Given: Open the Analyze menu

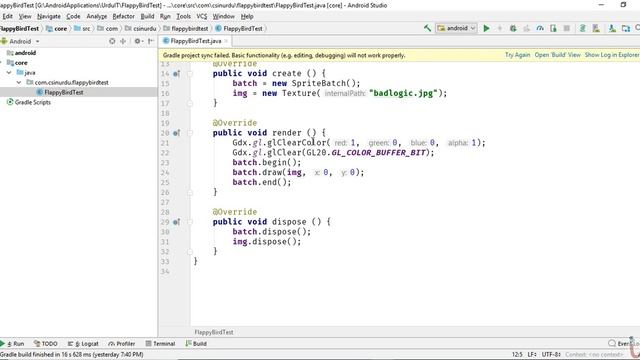Looking at the screenshot, I should [x=97, y=16].
